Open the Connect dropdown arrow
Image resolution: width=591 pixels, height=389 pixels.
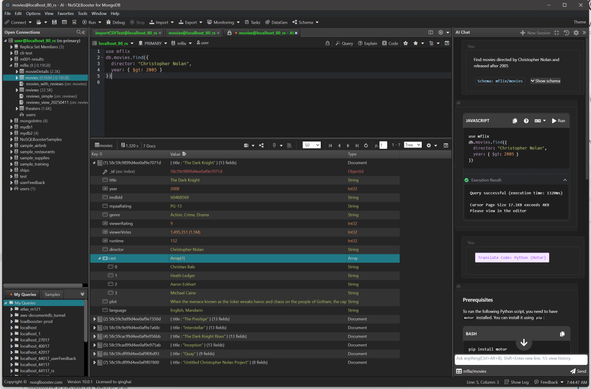(30, 22)
